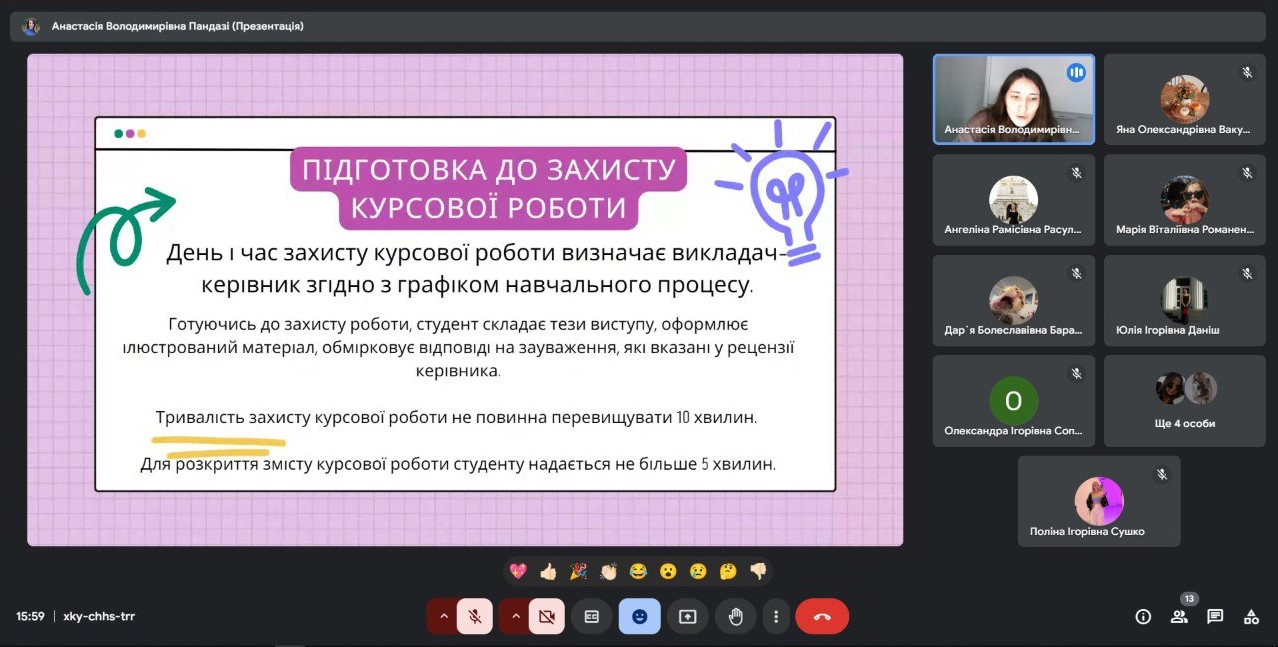Open the chat with everyone panel
The width and height of the screenshot is (1278, 647).
click(1215, 617)
